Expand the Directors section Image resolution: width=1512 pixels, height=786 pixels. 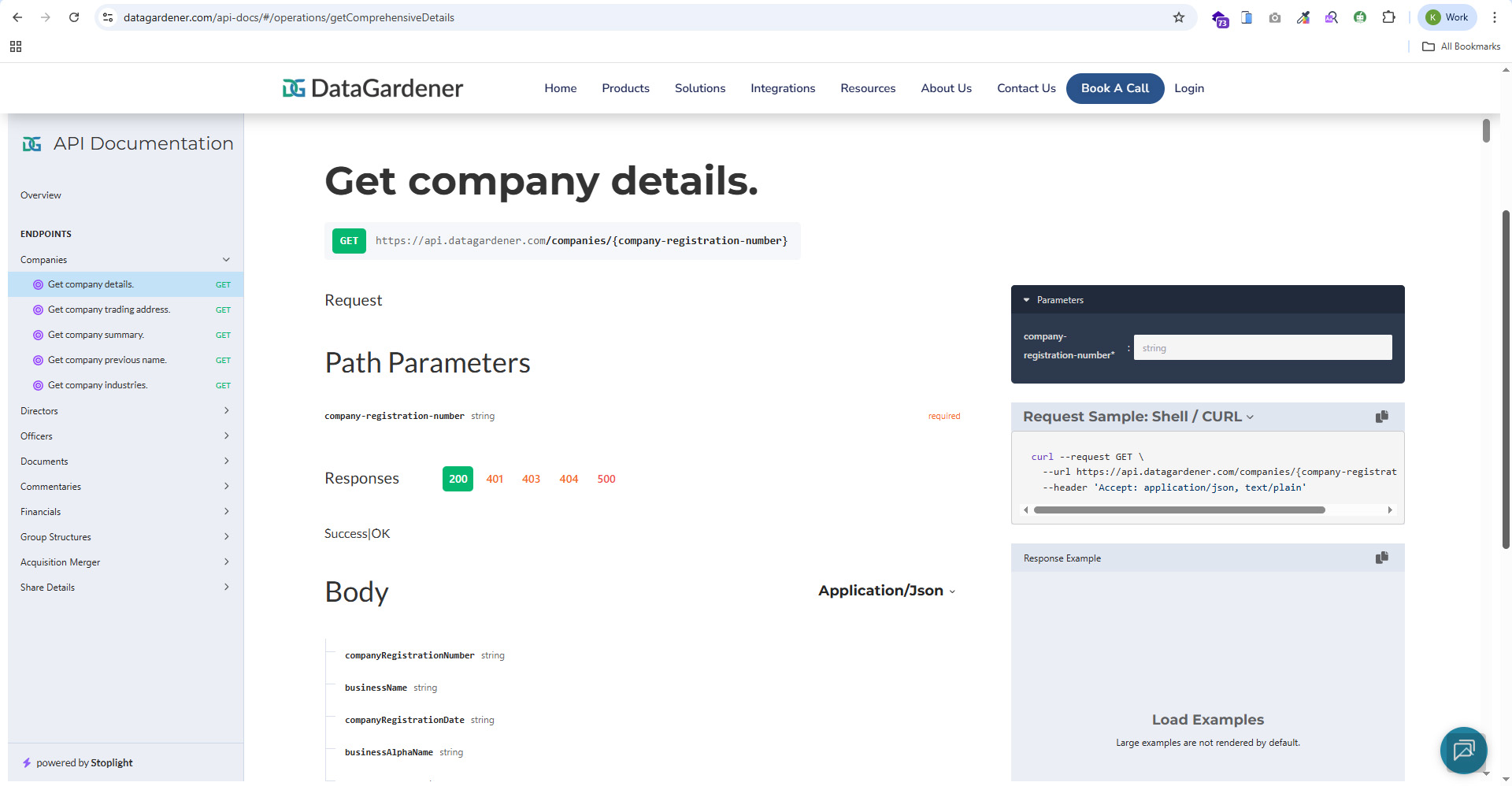226,410
